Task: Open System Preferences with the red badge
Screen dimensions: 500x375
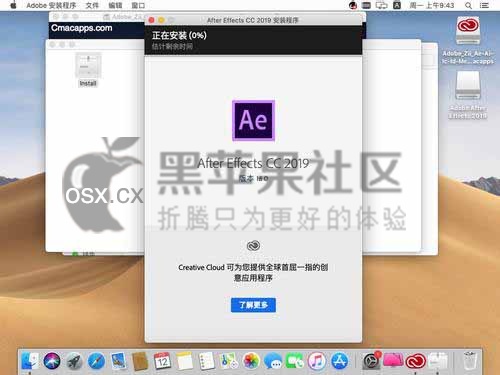Action: tap(371, 360)
